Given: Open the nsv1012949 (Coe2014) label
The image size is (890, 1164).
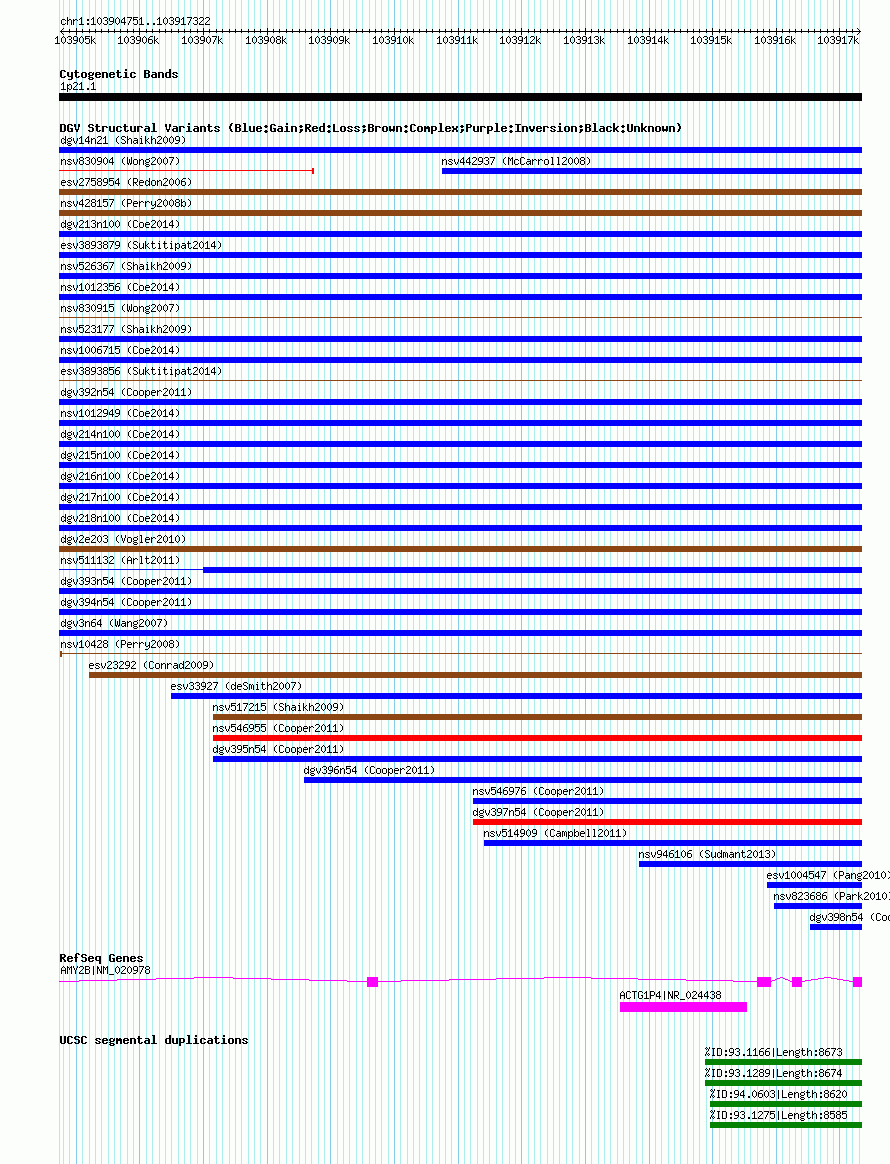Looking at the screenshot, I should 120,413.
